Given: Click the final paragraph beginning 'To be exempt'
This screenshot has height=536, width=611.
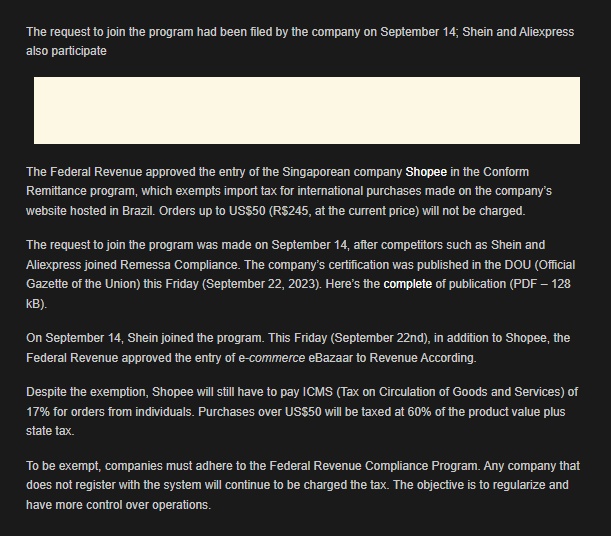Looking at the screenshot, I should pos(303,485).
